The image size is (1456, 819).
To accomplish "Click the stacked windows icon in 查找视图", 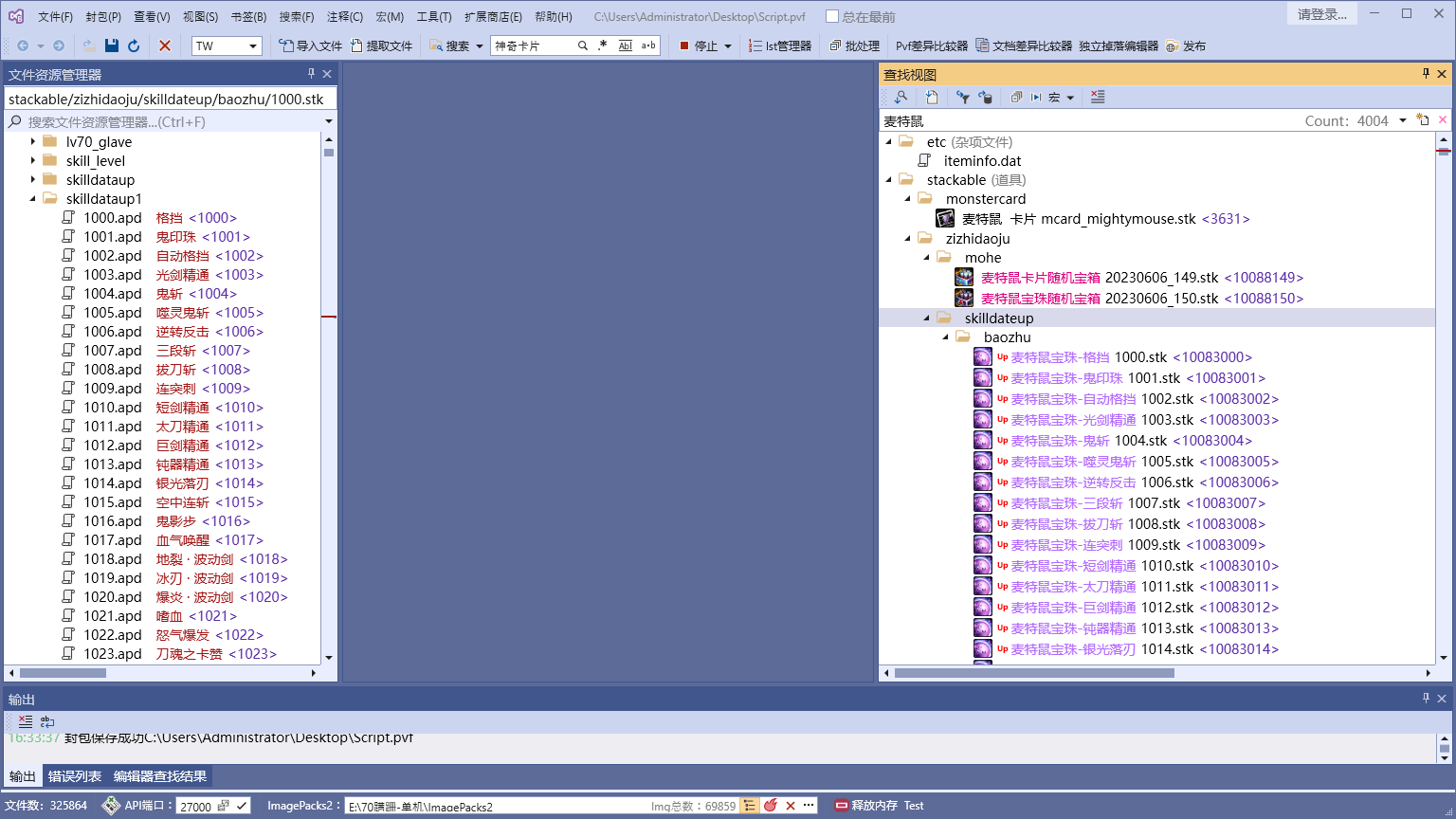I will [1016, 97].
